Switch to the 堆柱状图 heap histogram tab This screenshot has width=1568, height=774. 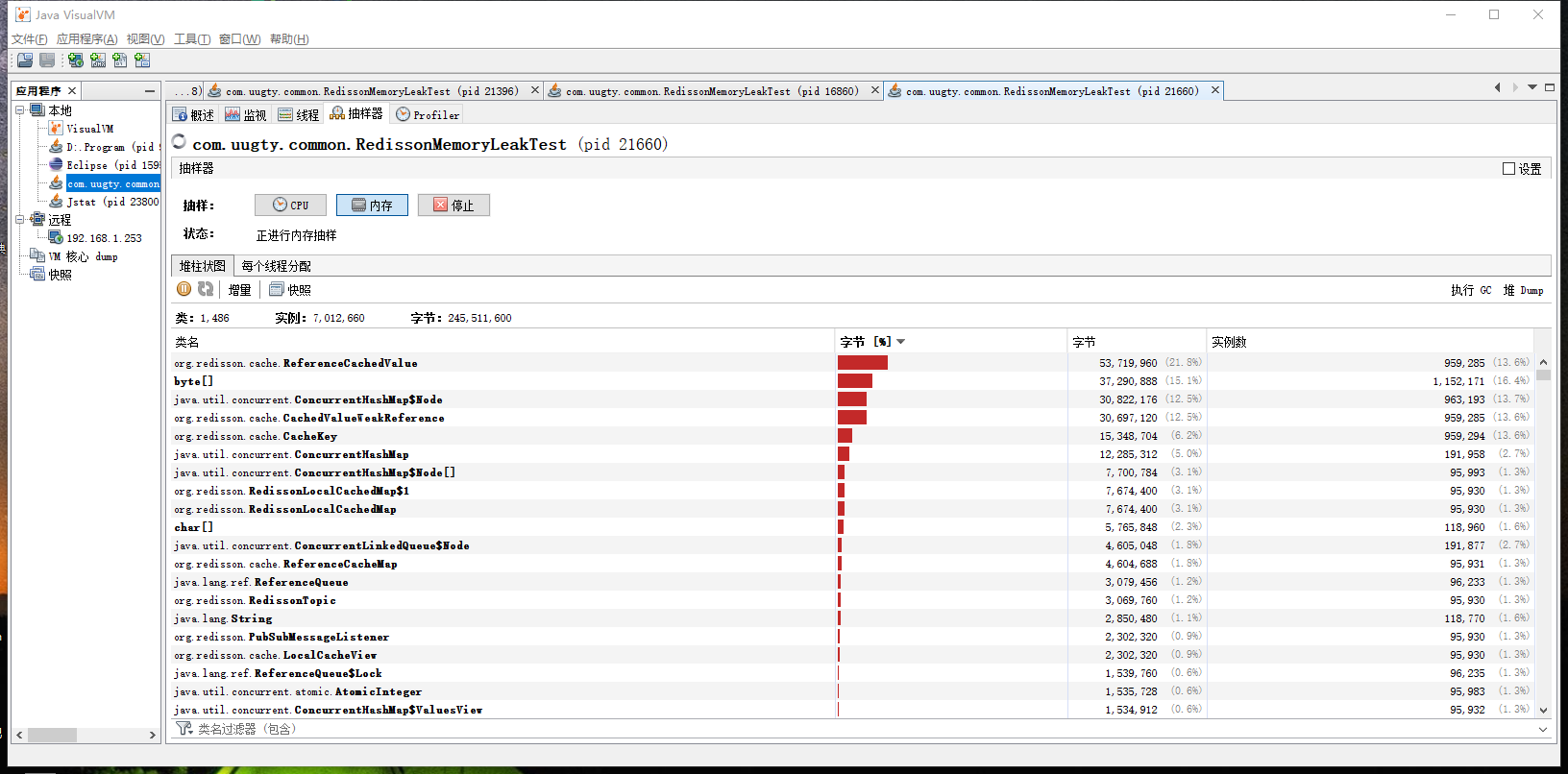(x=202, y=266)
